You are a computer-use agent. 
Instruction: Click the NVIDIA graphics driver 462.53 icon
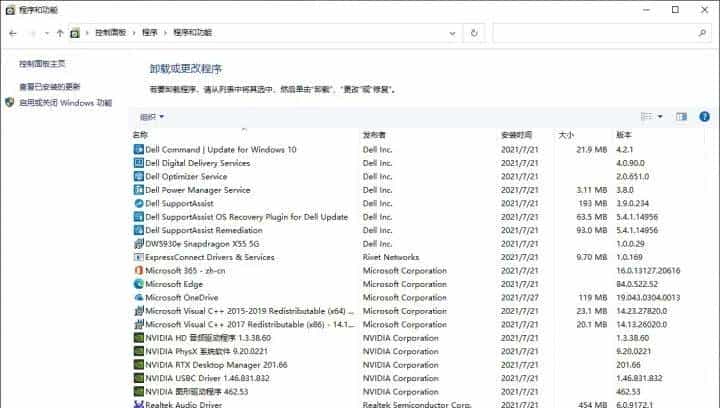pos(139,391)
